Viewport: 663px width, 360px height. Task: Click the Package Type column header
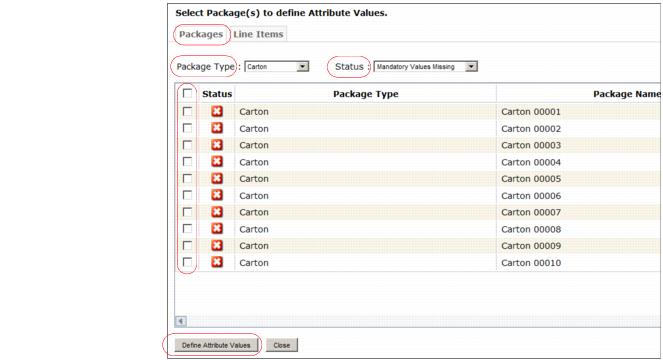[x=366, y=94]
